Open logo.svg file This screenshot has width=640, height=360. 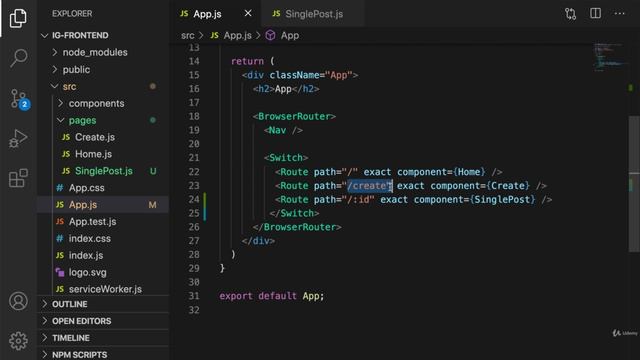[87, 272]
